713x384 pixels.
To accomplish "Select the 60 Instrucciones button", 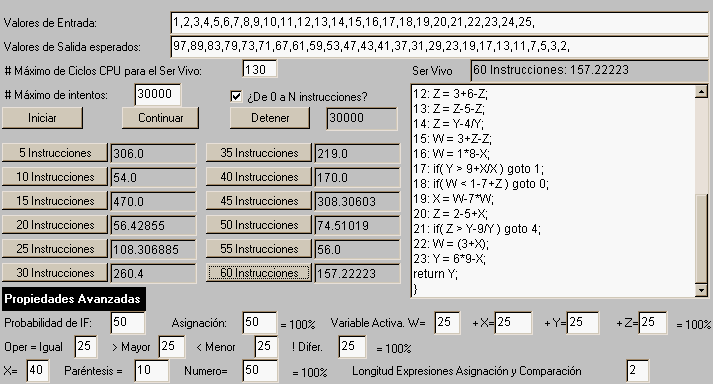I will pos(259,273).
